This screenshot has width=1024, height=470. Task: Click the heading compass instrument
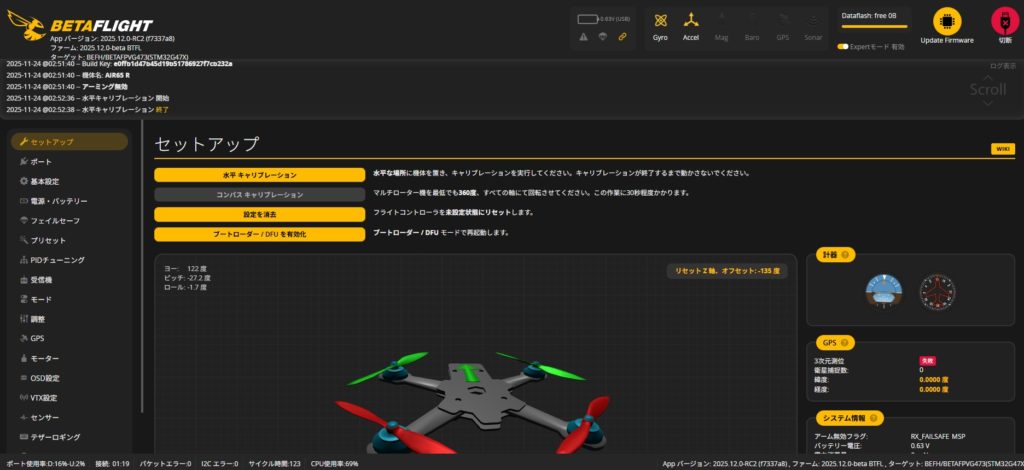click(938, 291)
